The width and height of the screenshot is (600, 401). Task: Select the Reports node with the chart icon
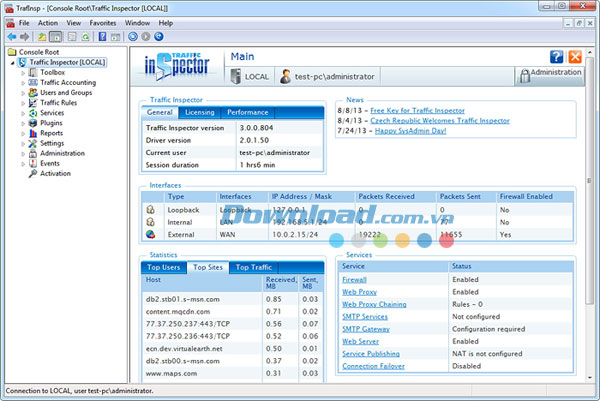pos(51,133)
